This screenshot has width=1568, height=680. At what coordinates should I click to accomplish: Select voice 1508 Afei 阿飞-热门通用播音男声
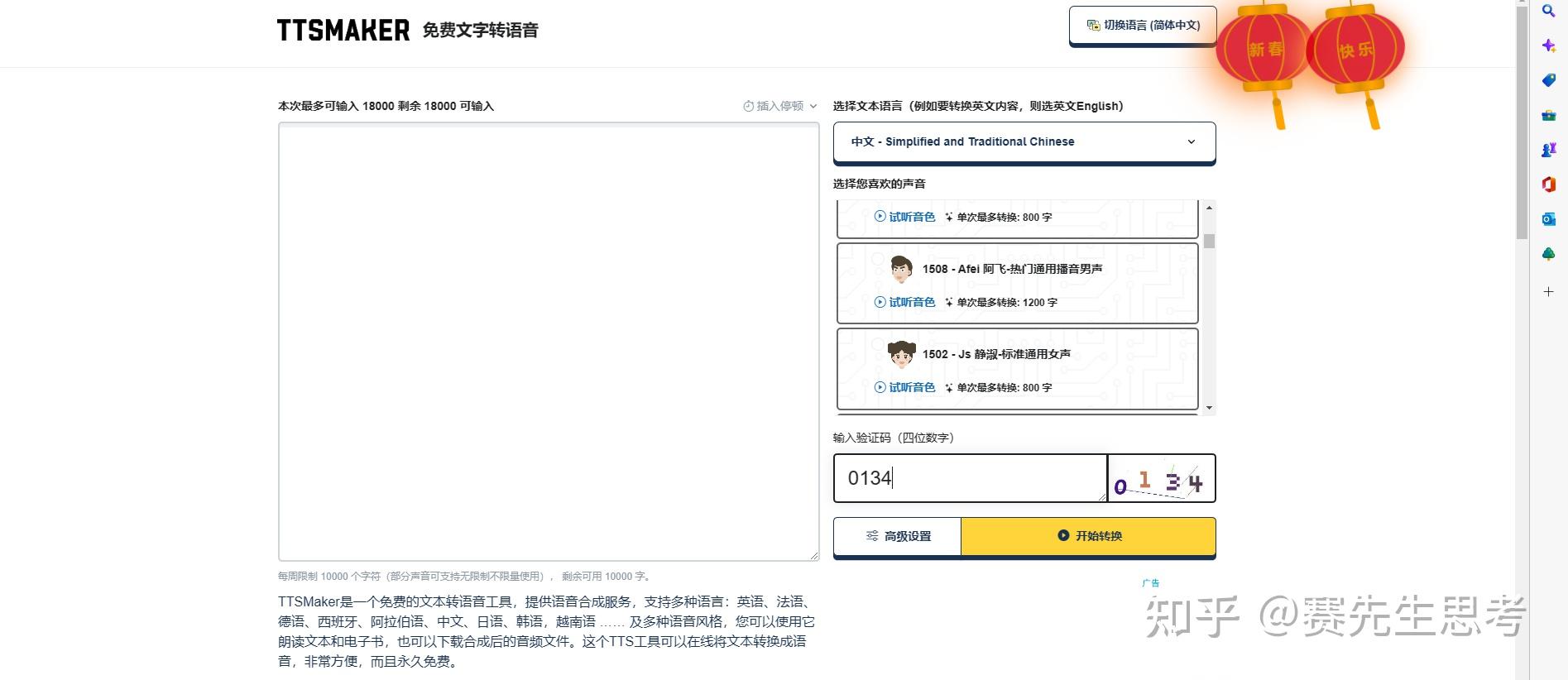point(1017,283)
